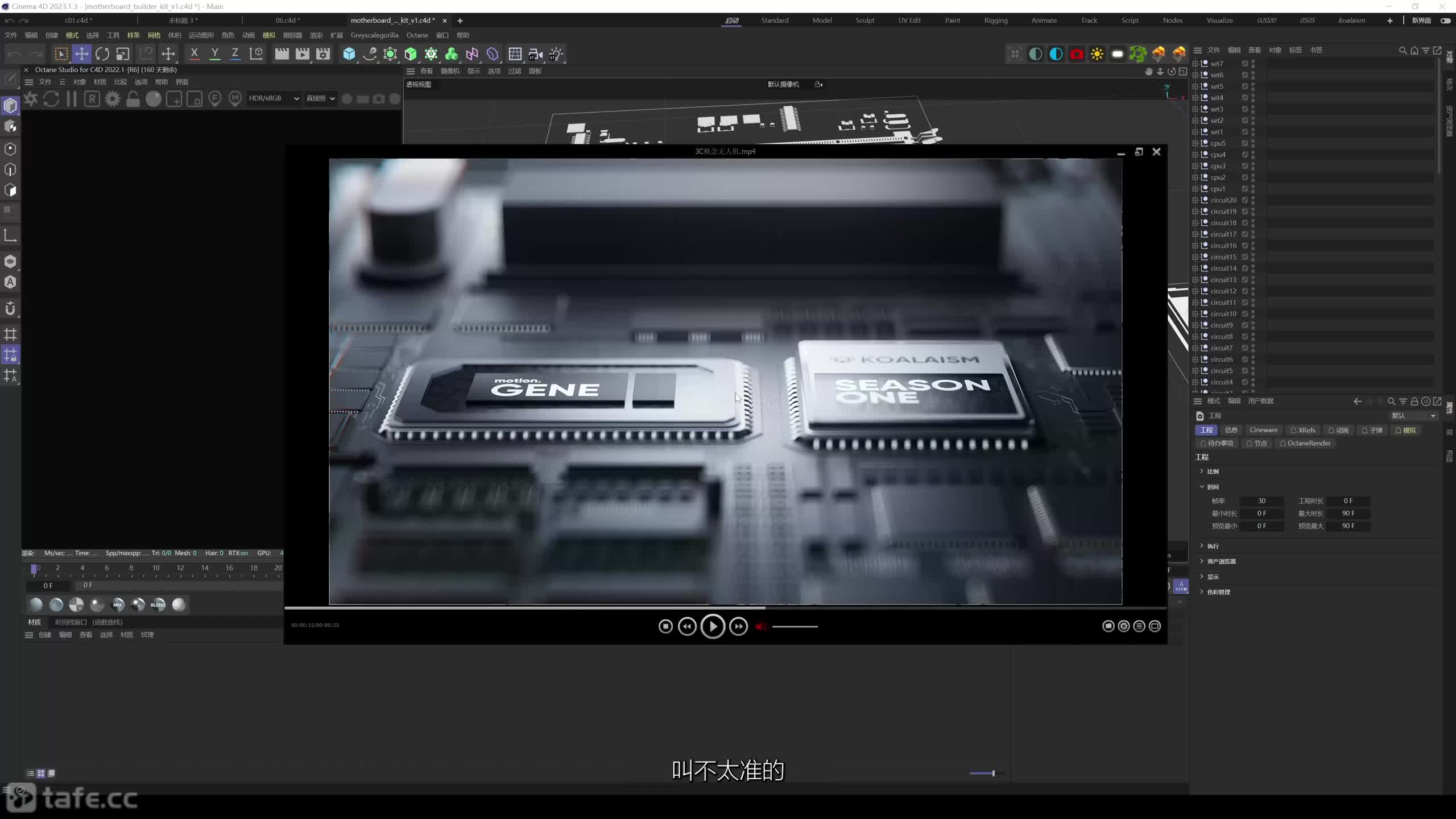Restart Octane render with refresh icon
Viewport: 1456px width, 819px height.
[x=51, y=99]
